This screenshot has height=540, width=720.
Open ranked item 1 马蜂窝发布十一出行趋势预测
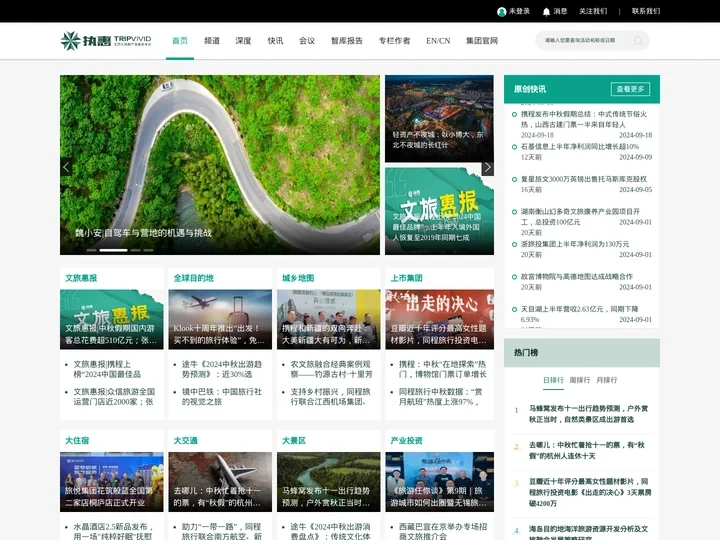point(588,414)
